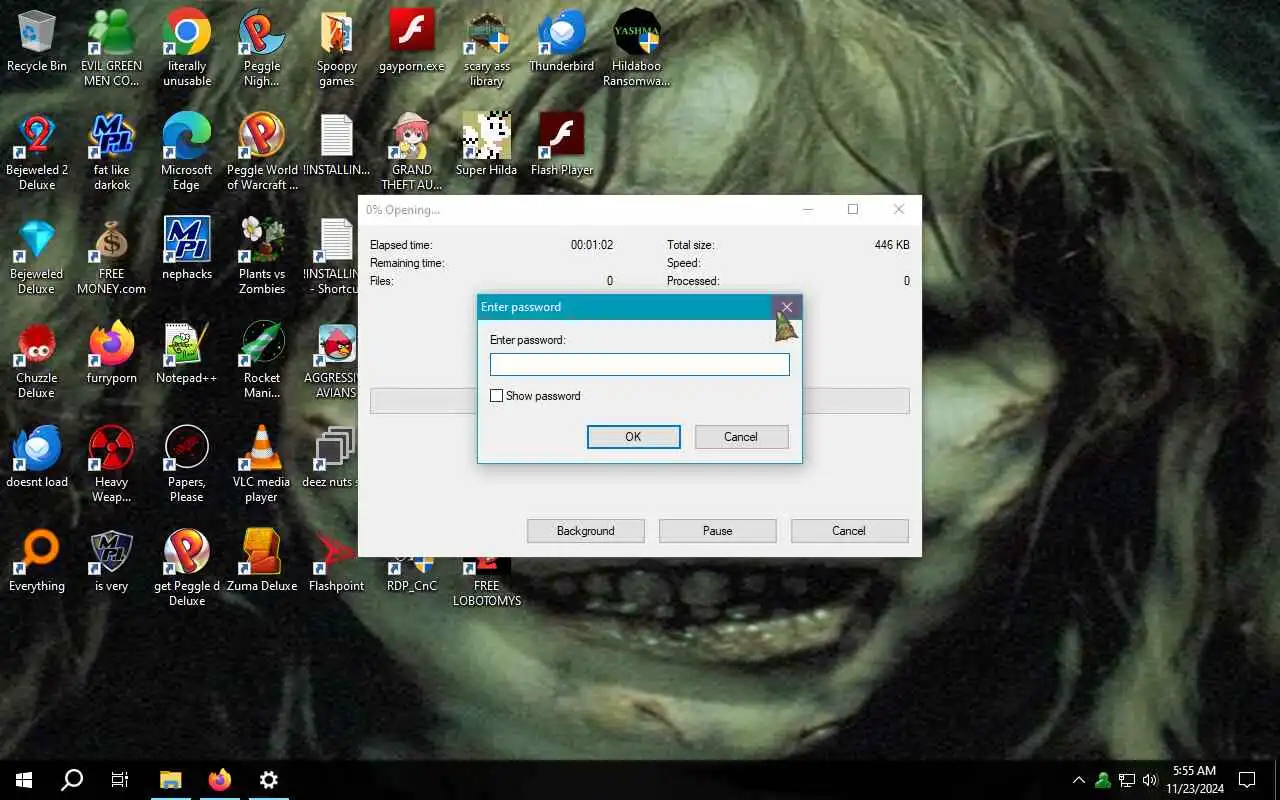Viewport: 1280px width, 800px height.
Task: Expand hidden system tray icons chevron
Action: (x=1079, y=780)
